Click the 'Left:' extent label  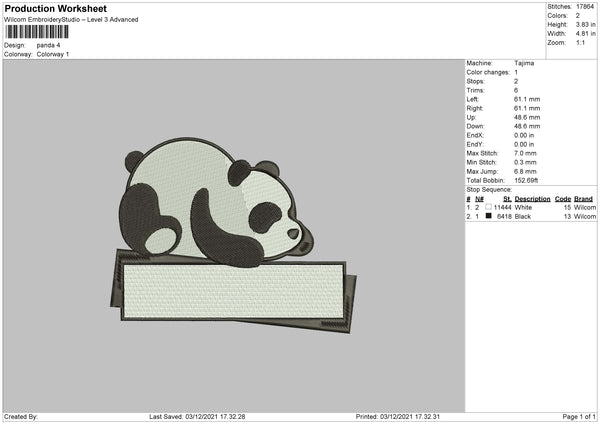(473, 99)
